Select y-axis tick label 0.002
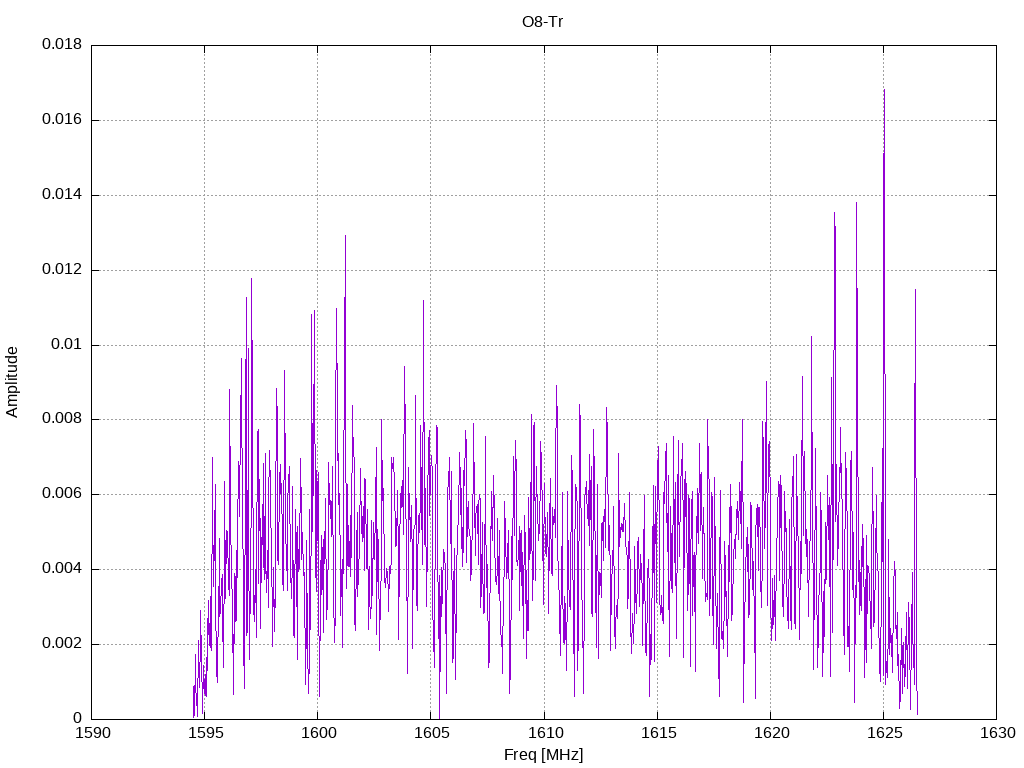Viewport: 1024px width, 768px height. (62, 643)
